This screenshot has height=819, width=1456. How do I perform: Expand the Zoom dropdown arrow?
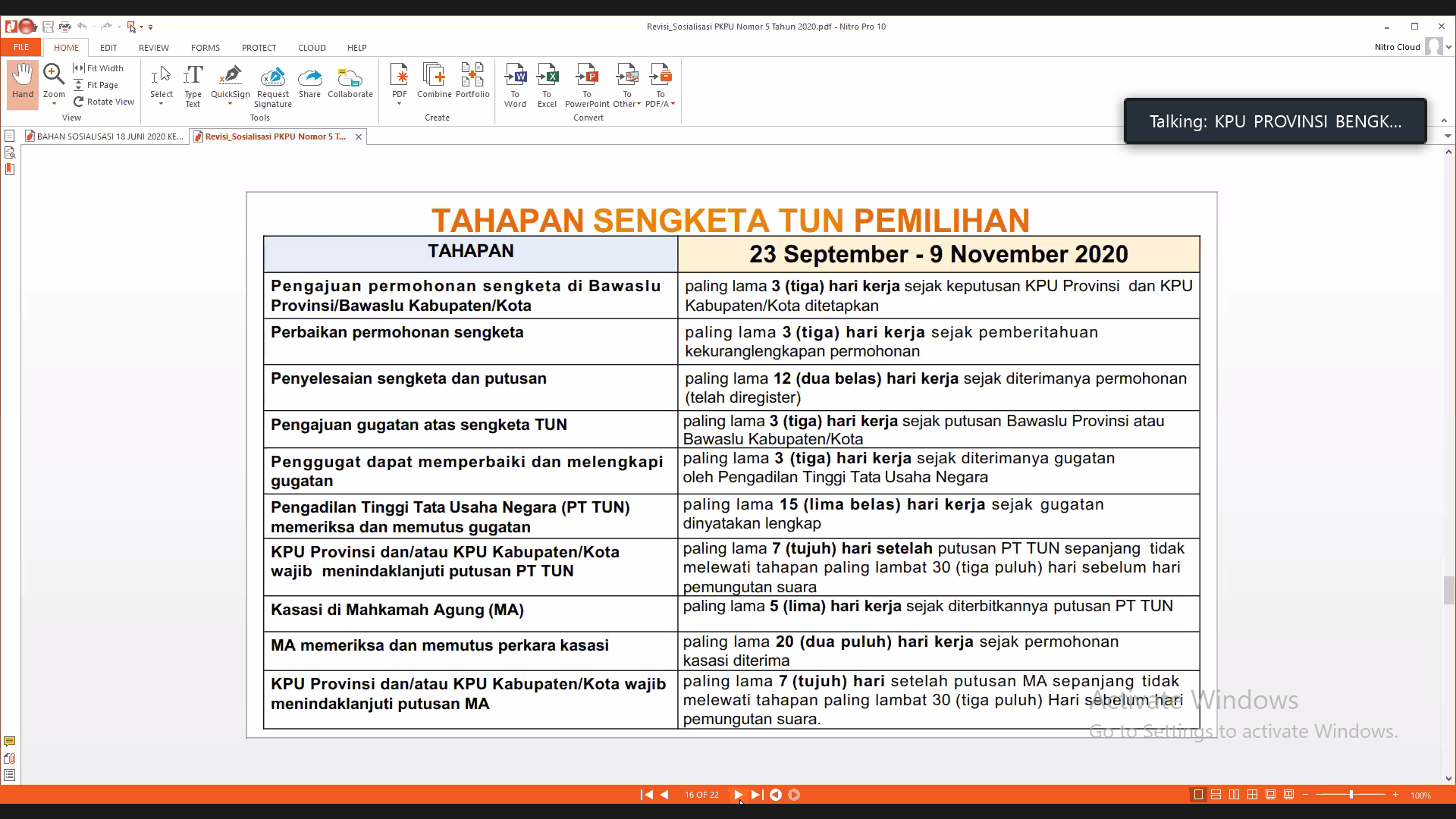coord(53,104)
